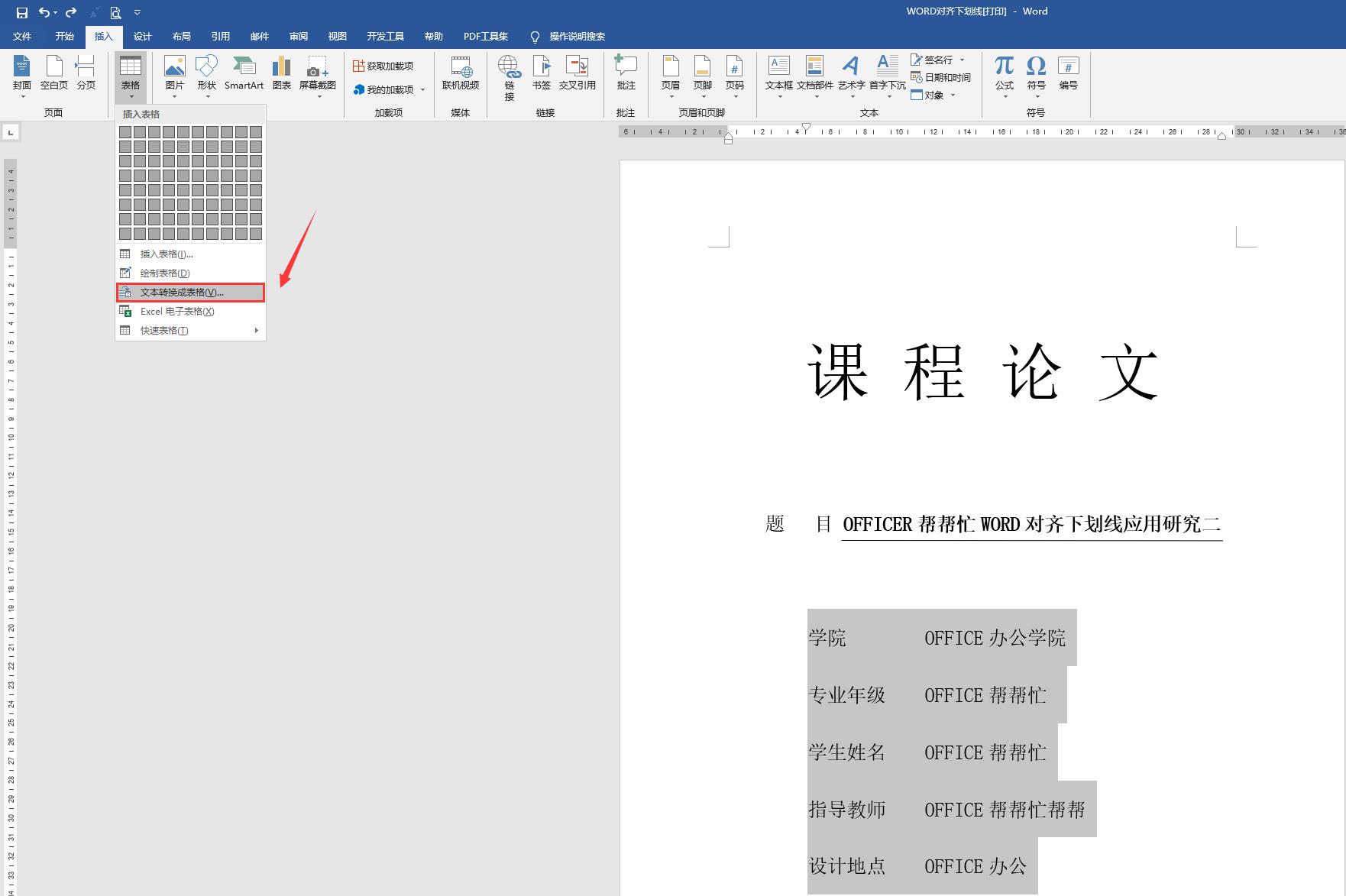Screen dimensions: 1346x896
Task: Select Convert Text to Table (文本转换成表格)
Action: [x=190, y=293]
